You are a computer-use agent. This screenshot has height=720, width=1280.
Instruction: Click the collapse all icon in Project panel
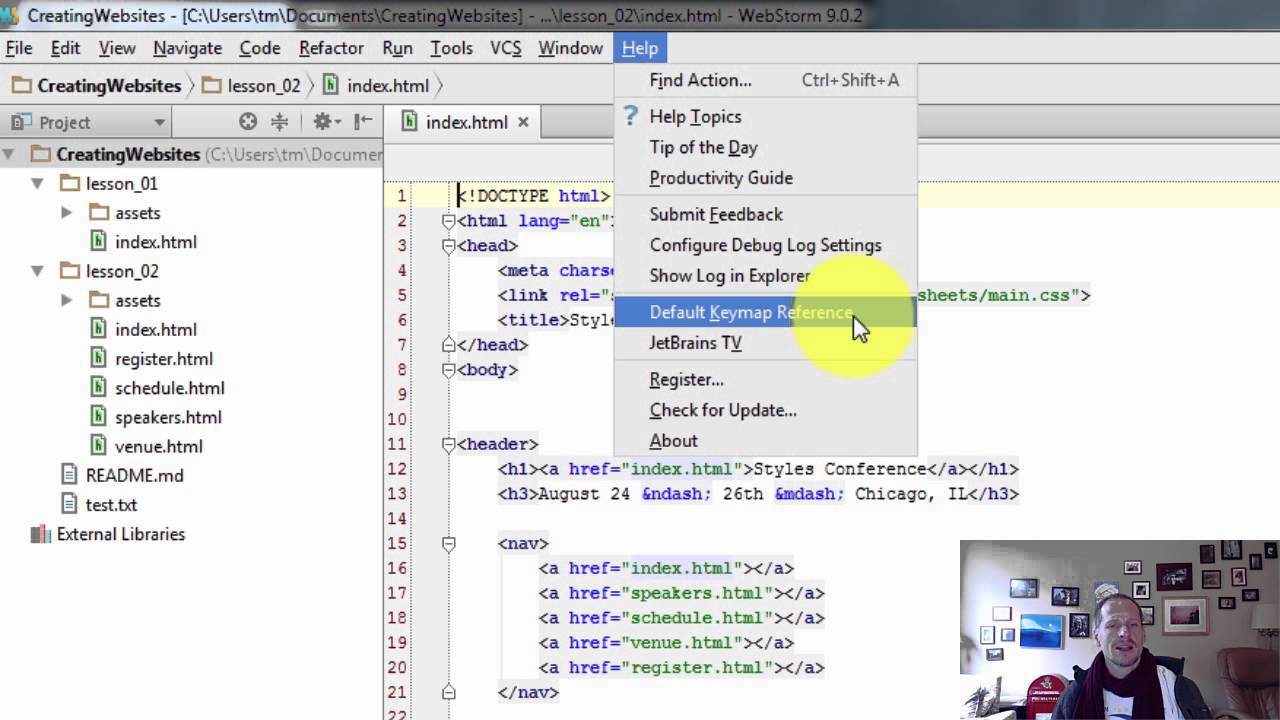(x=280, y=122)
